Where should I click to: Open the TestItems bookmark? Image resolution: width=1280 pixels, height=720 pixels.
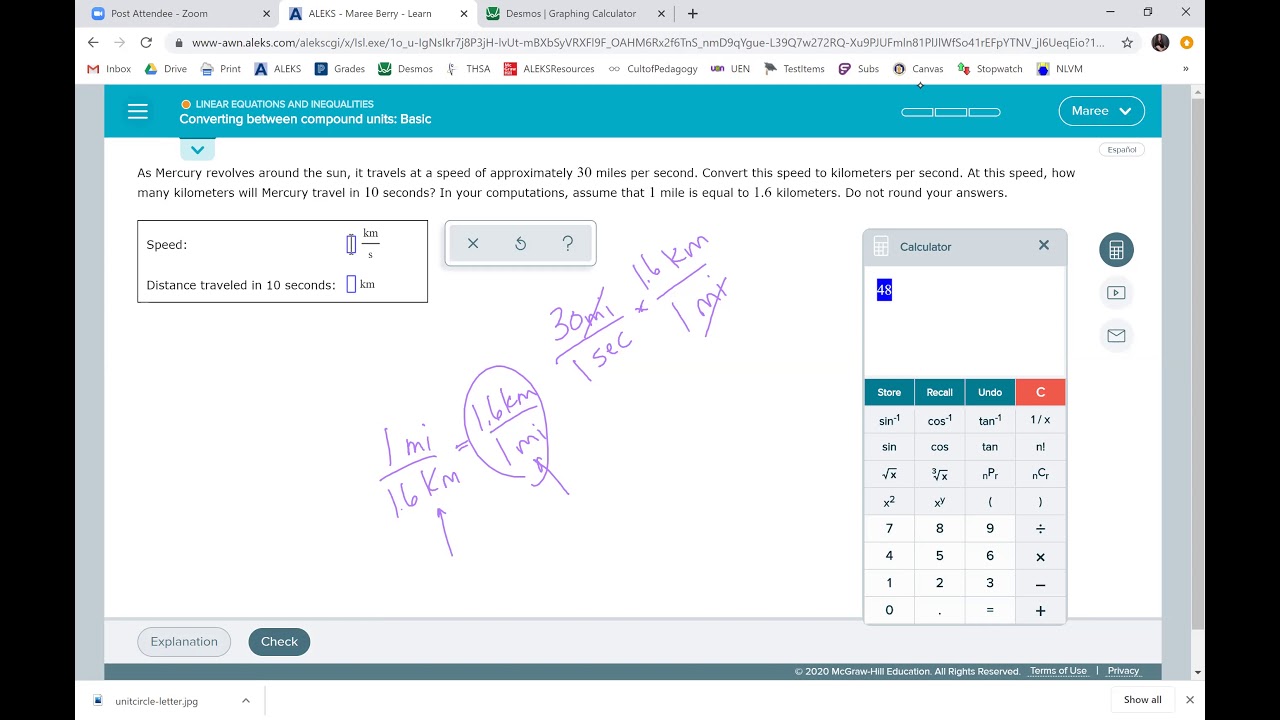[794, 69]
